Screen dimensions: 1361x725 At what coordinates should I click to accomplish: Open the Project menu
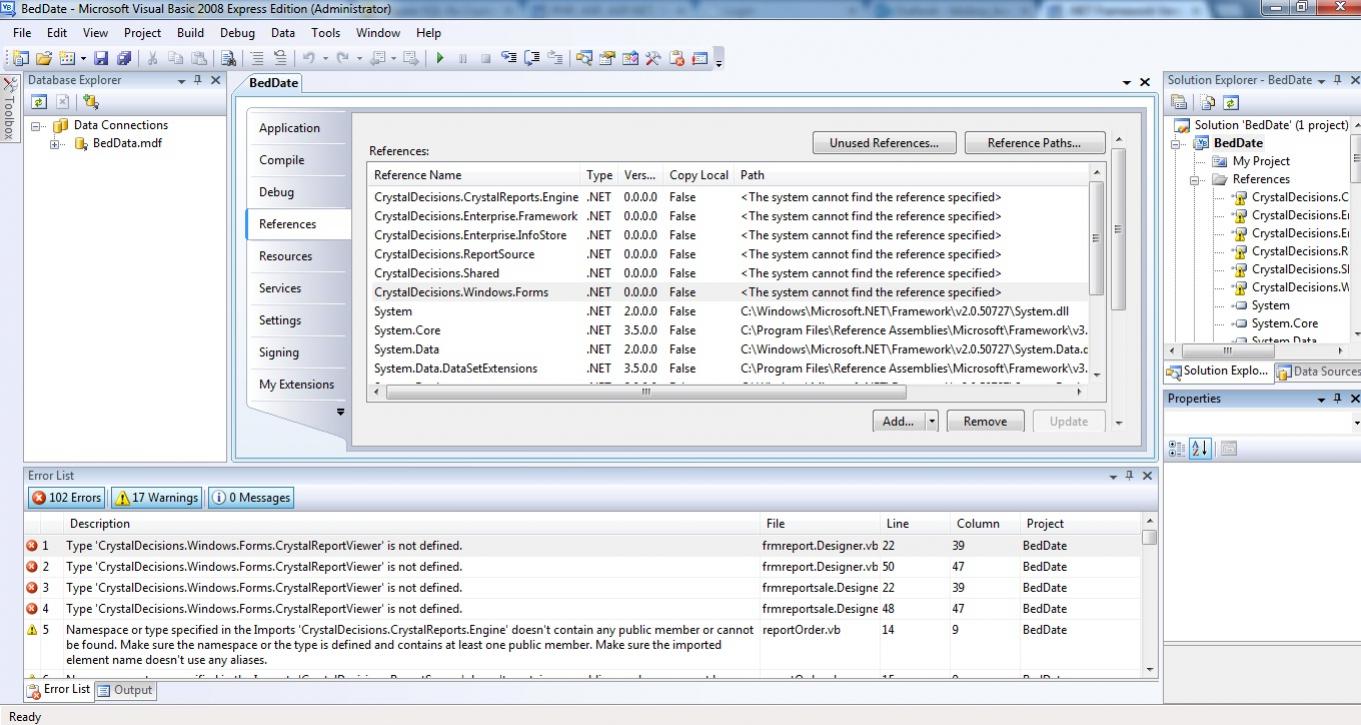click(x=142, y=33)
